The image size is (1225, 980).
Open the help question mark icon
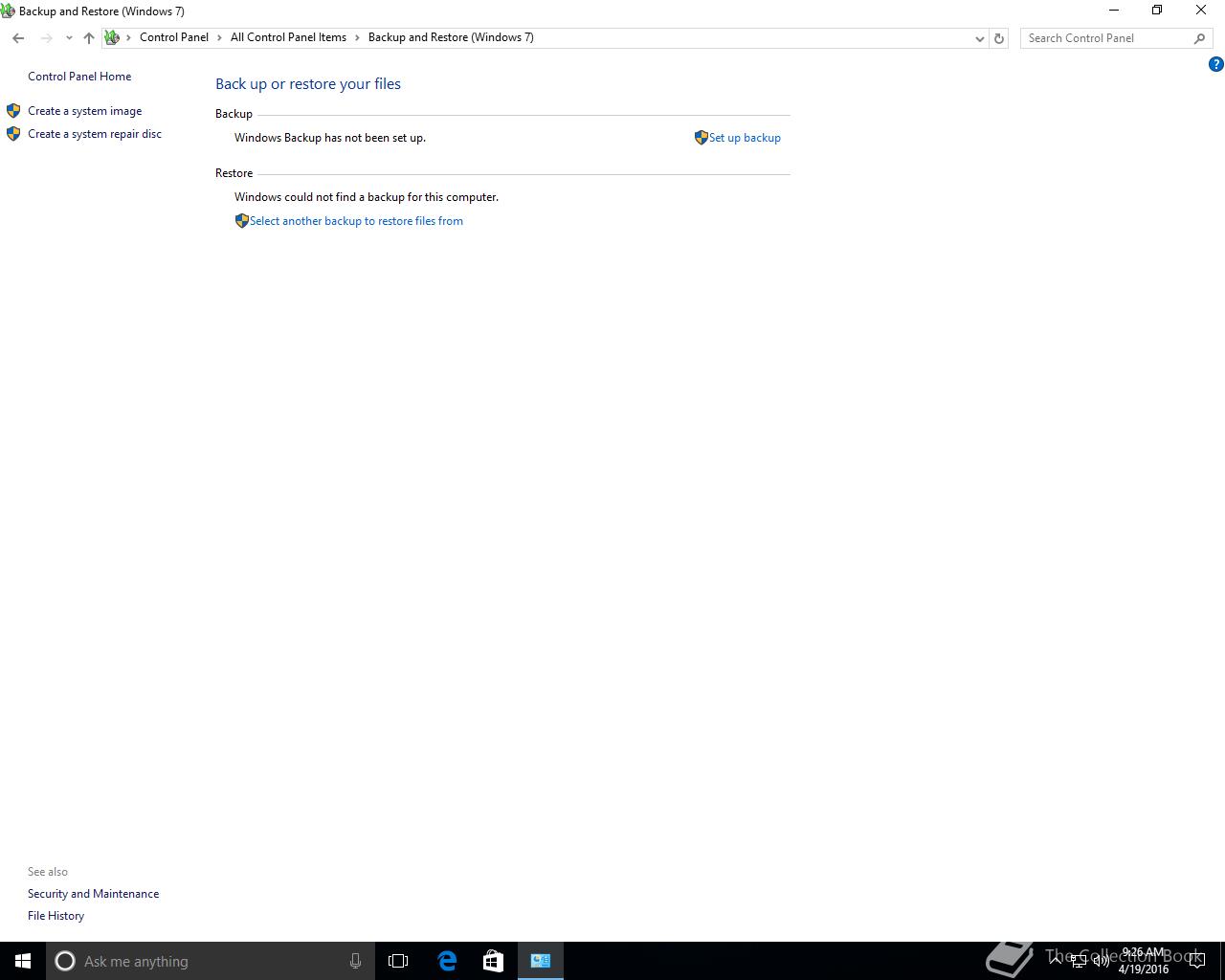coord(1216,64)
